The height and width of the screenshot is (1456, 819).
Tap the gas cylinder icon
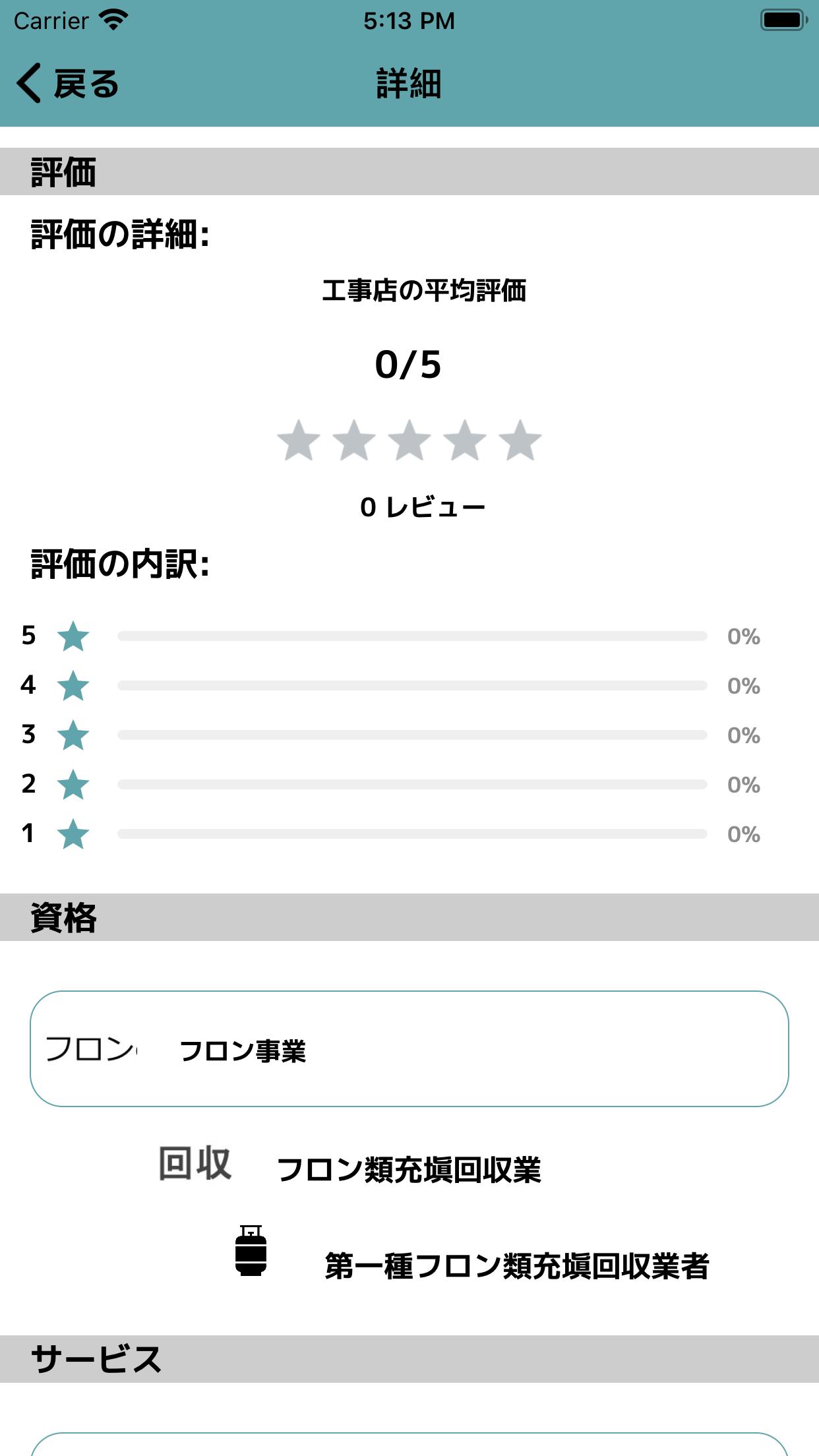click(251, 1251)
